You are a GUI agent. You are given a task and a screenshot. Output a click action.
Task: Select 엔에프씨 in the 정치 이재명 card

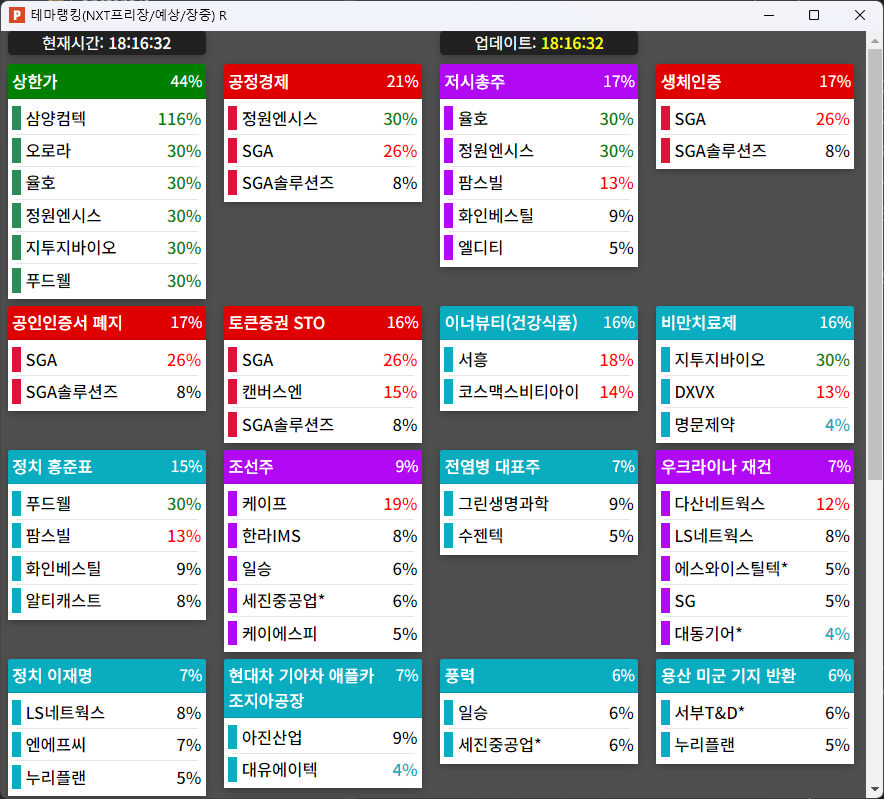[107, 745]
